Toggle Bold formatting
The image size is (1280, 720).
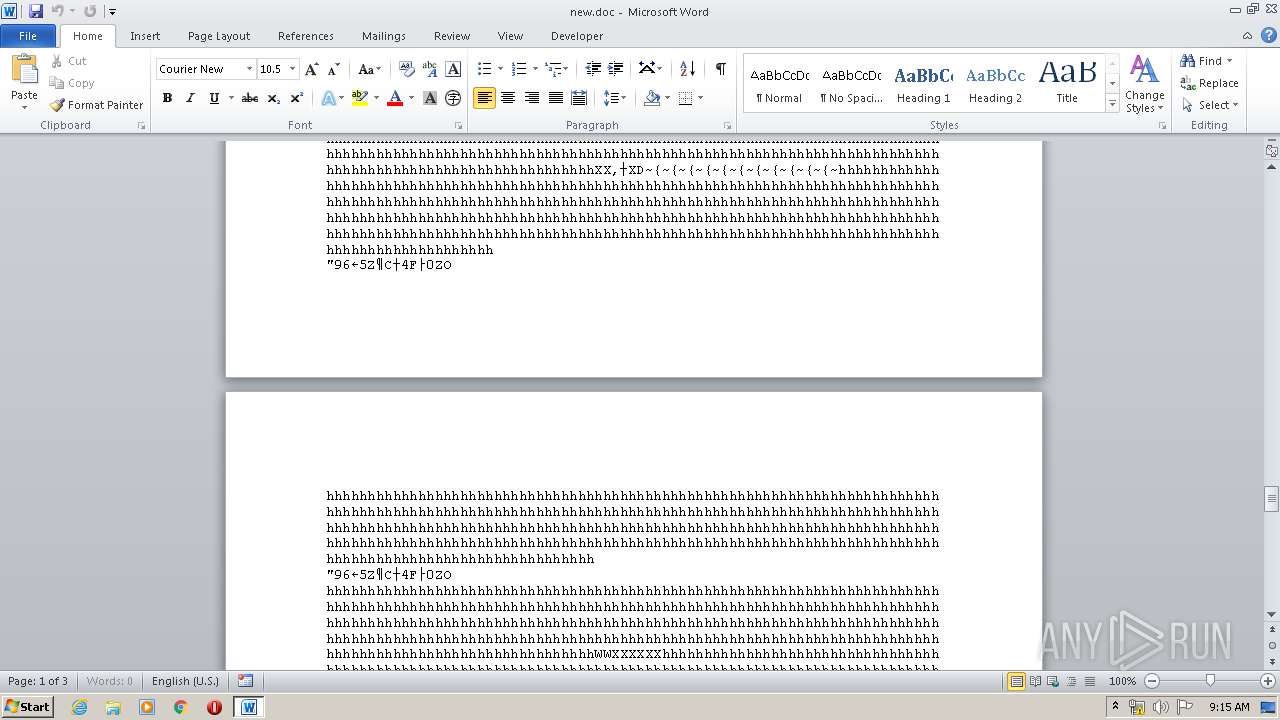click(x=167, y=98)
